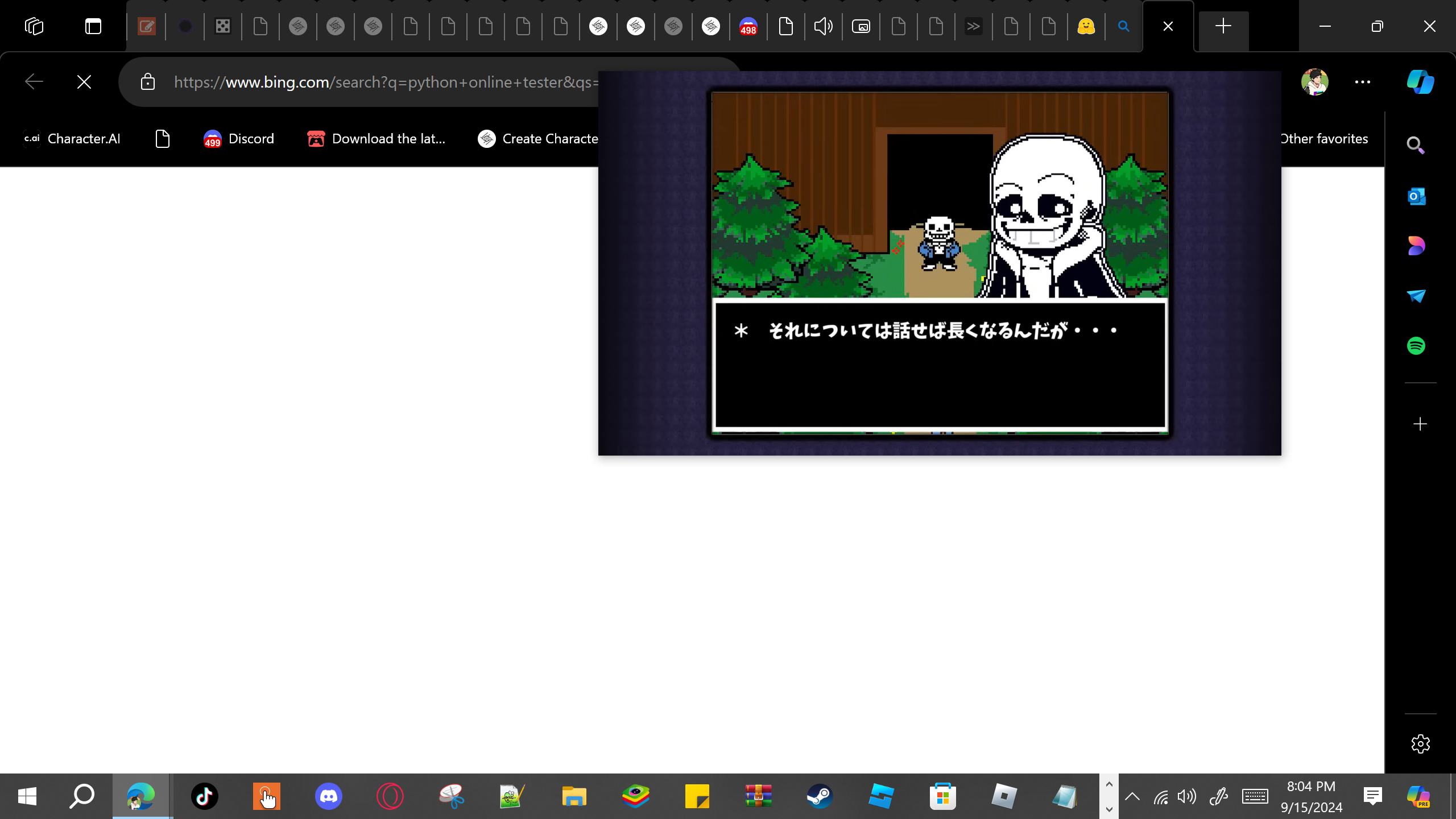Open Edge Settings and more menu

coord(1362,82)
